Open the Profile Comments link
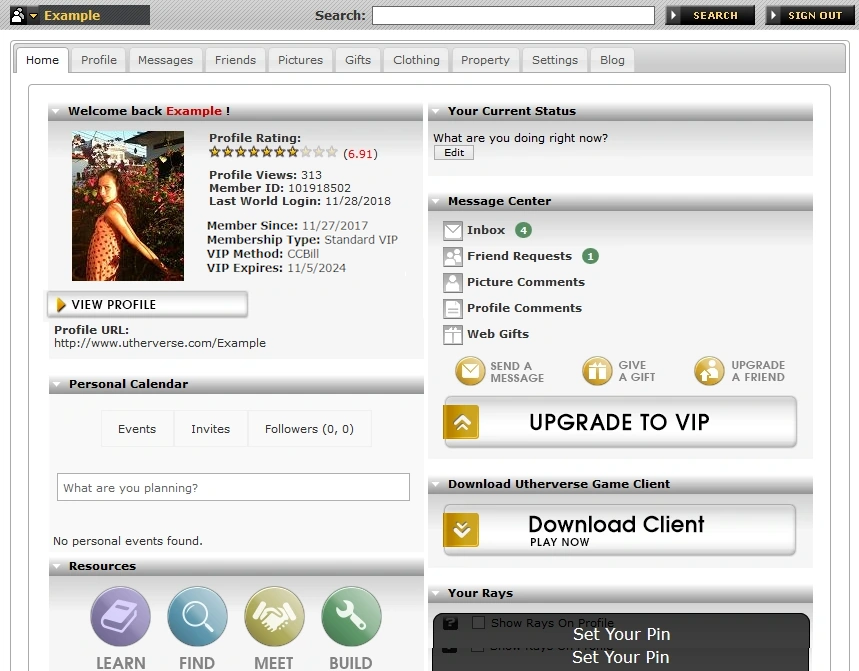Viewport: 859px width, 671px height. coord(524,308)
